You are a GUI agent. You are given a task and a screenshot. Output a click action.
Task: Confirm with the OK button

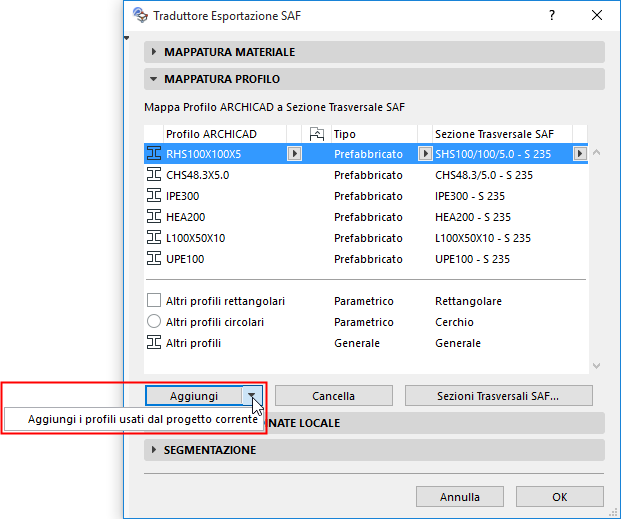coord(560,497)
